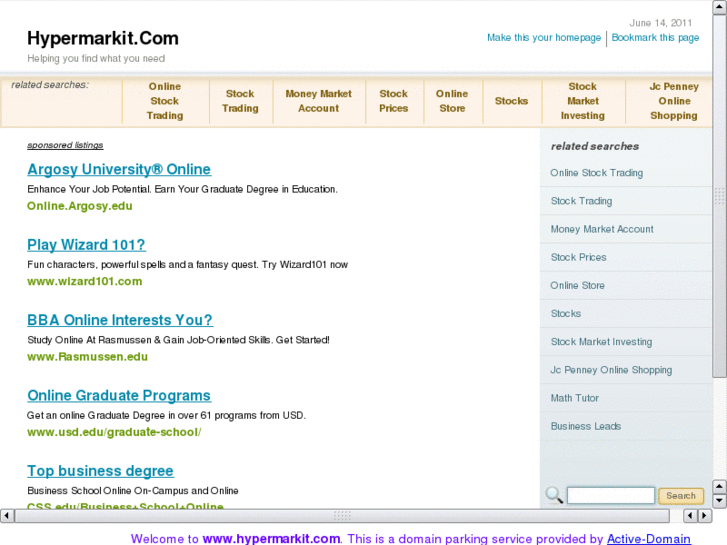The height and width of the screenshot is (545, 727).
Task: Open 'Online Graduate Programs' listing
Action: pyautogui.click(x=119, y=395)
